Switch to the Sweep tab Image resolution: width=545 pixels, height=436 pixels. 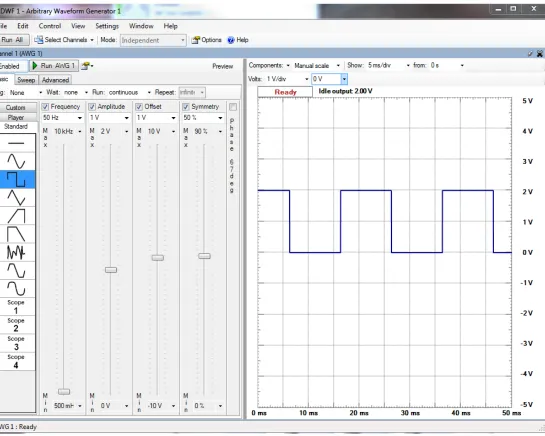tap(26, 80)
